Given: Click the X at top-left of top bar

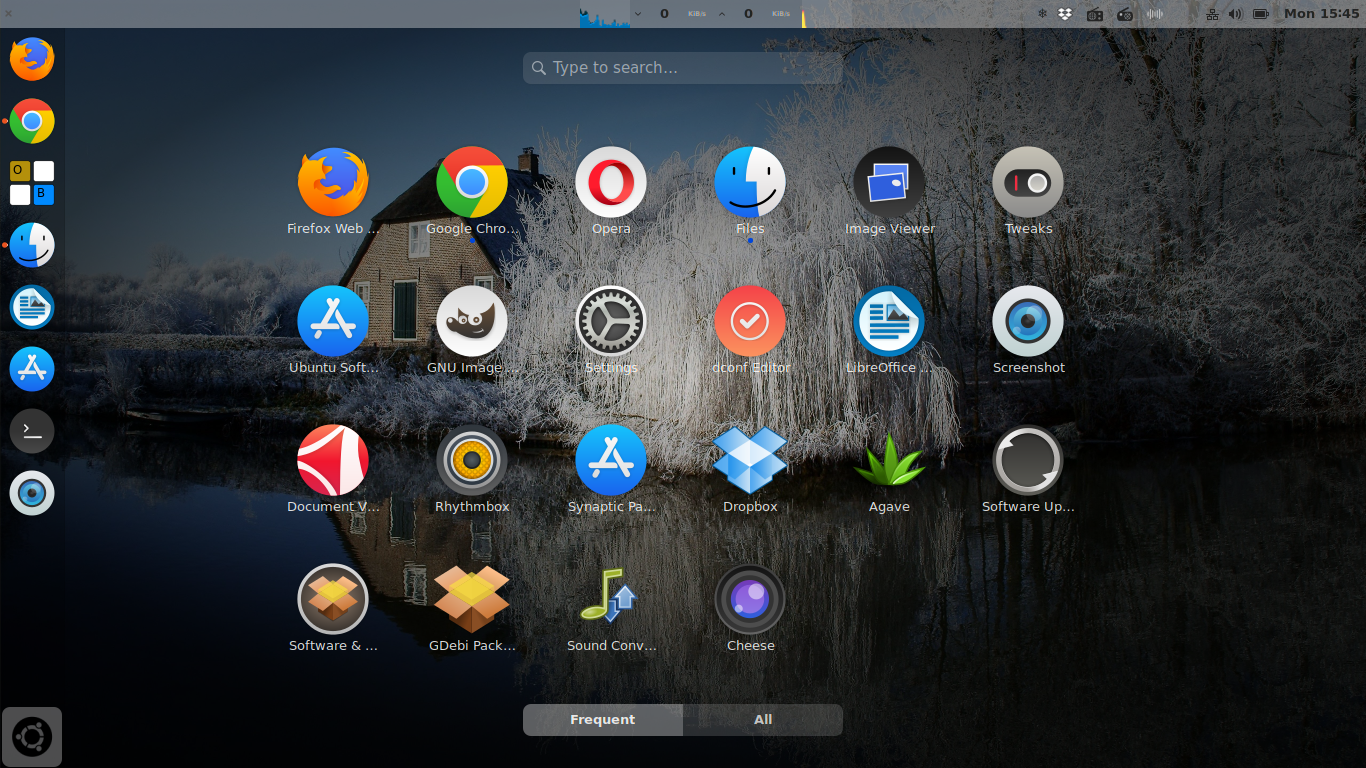Looking at the screenshot, I should pyautogui.click(x=8, y=13).
